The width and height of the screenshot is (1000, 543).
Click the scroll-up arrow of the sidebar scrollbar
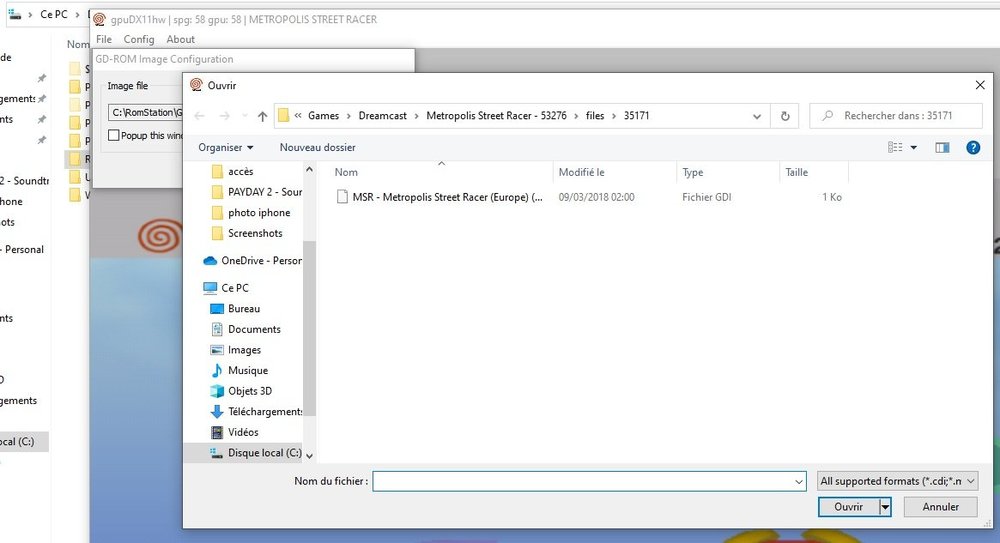coord(309,170)
